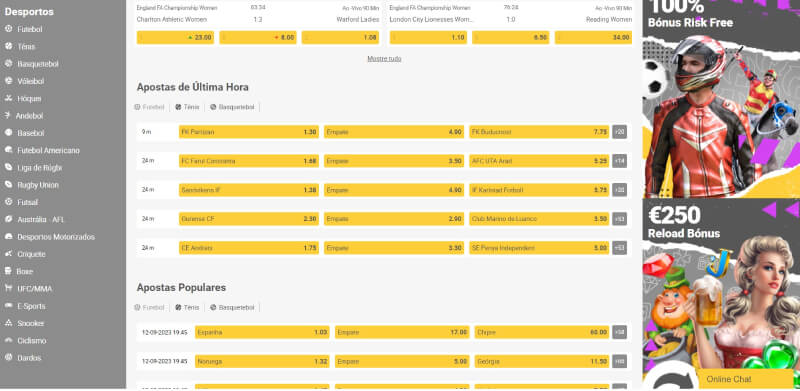
Task: Bet on Empate 4.00 in FK Partizan row
Action: pyautogui.click(x=394, y=132)
